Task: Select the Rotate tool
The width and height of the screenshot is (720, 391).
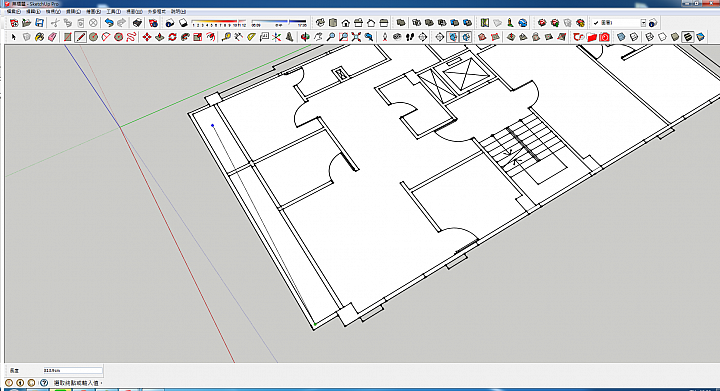Action: (173, 37)
